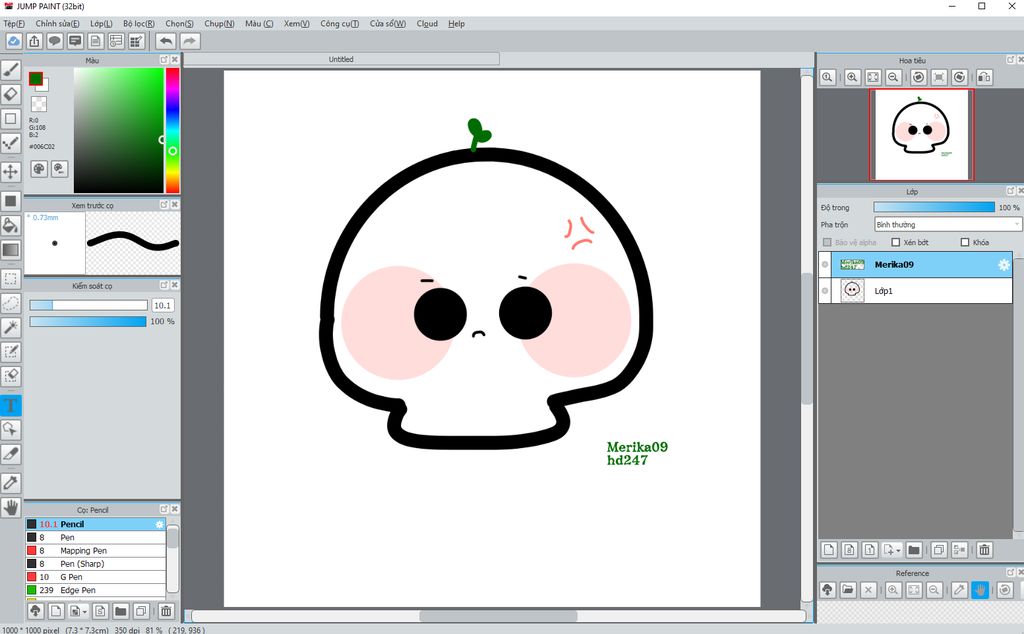The height and width of the screenshot is (634, 1024).
Task: Open the Lớp menu
Action: (101, 24)
